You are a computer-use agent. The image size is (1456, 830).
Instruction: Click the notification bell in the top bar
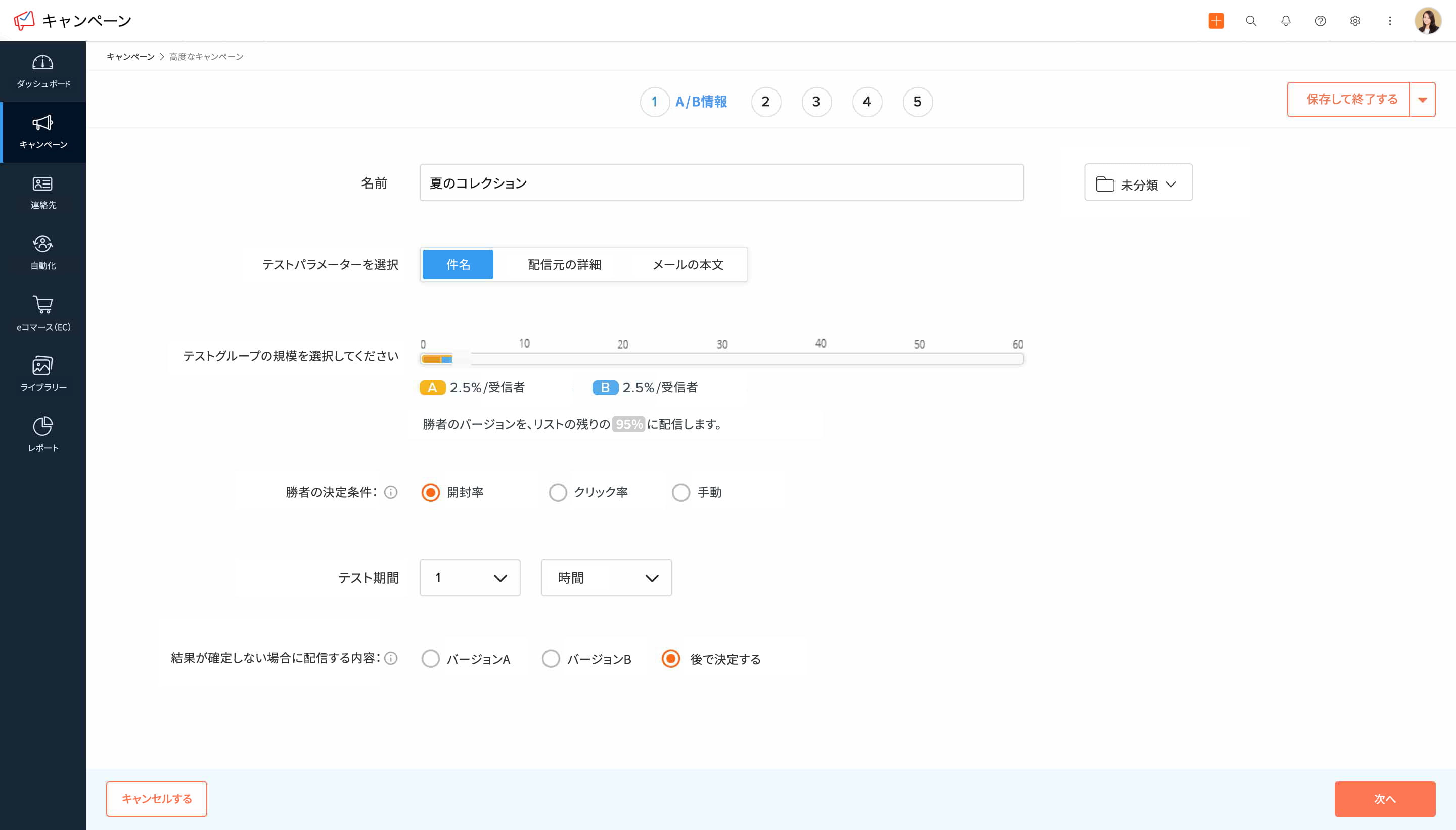(1285, 21)
